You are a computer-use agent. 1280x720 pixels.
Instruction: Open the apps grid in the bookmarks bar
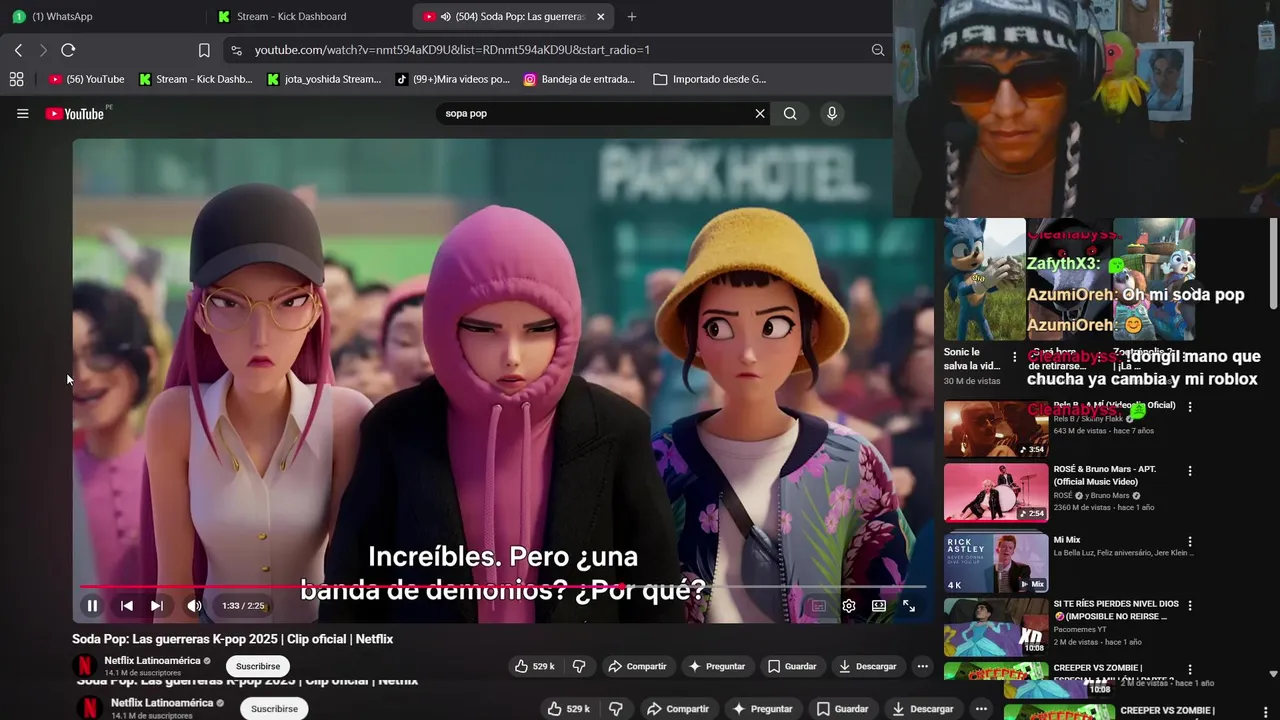point(16,79)
